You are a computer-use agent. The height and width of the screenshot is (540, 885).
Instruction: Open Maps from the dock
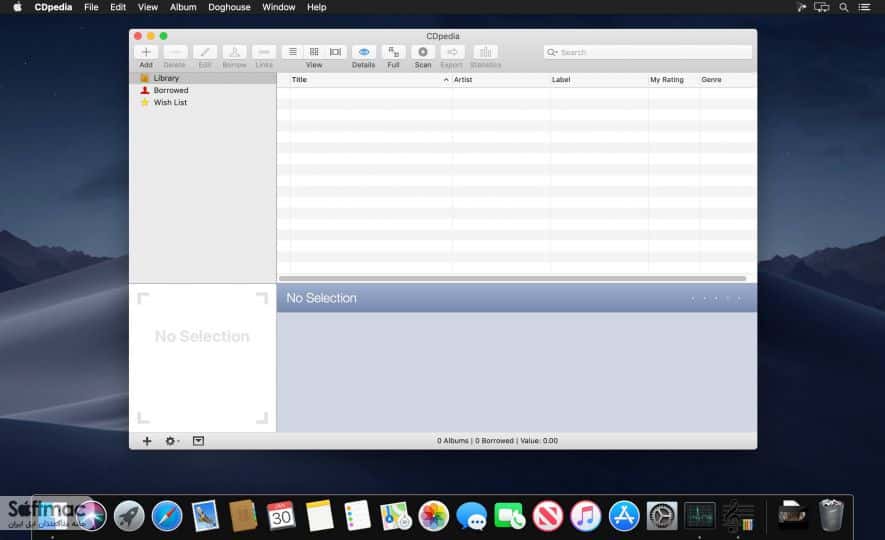point(396,516)
